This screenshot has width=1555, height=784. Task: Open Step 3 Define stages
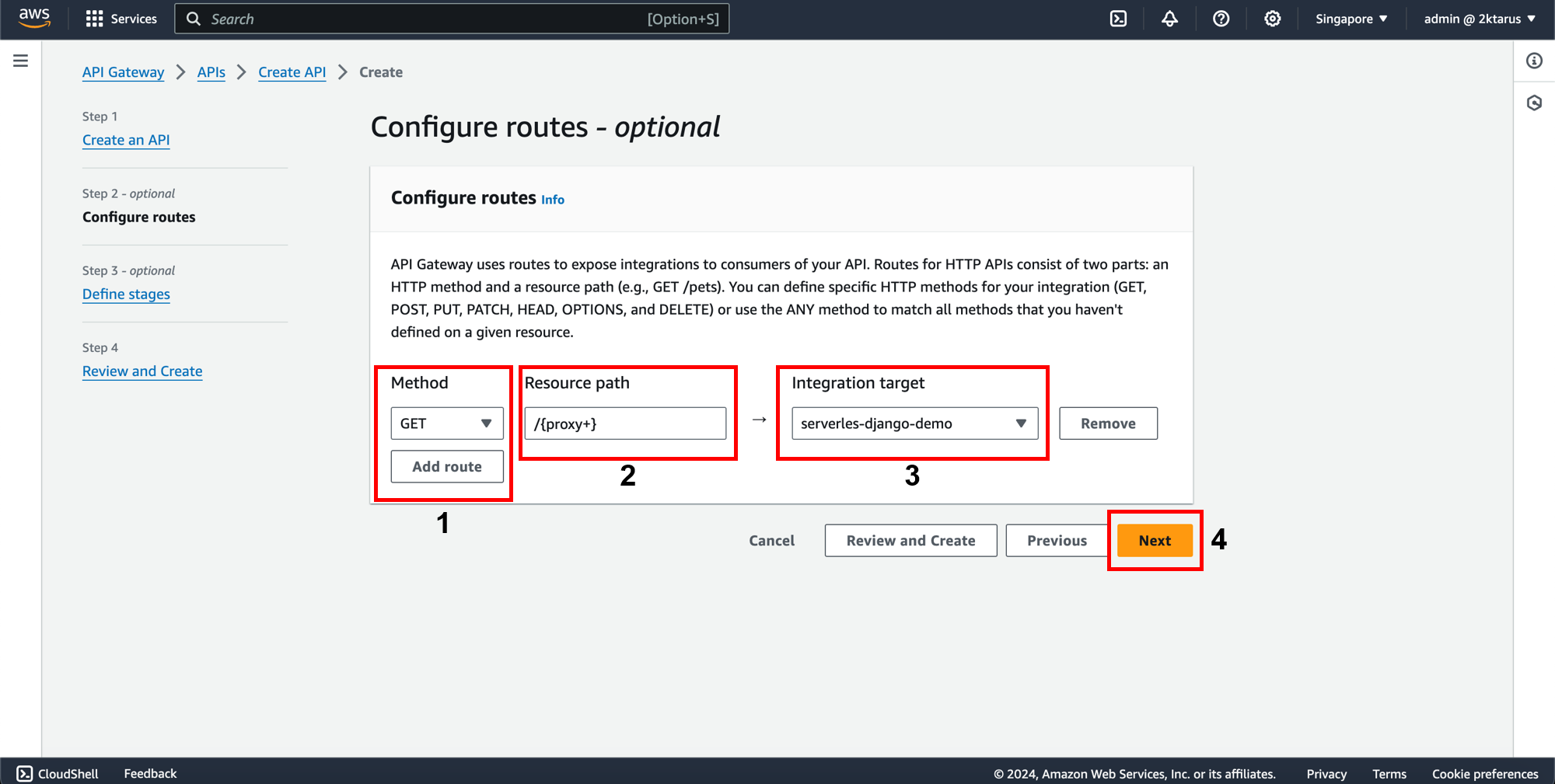pos(126,294)
